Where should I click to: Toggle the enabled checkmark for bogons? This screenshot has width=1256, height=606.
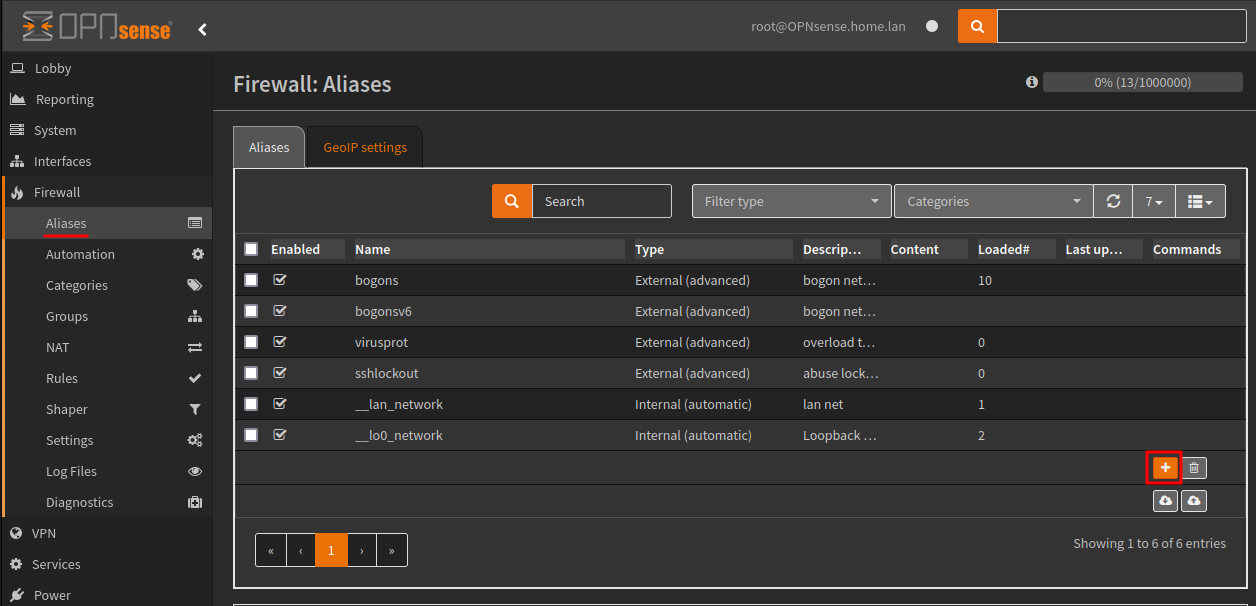tap(280, 280)
